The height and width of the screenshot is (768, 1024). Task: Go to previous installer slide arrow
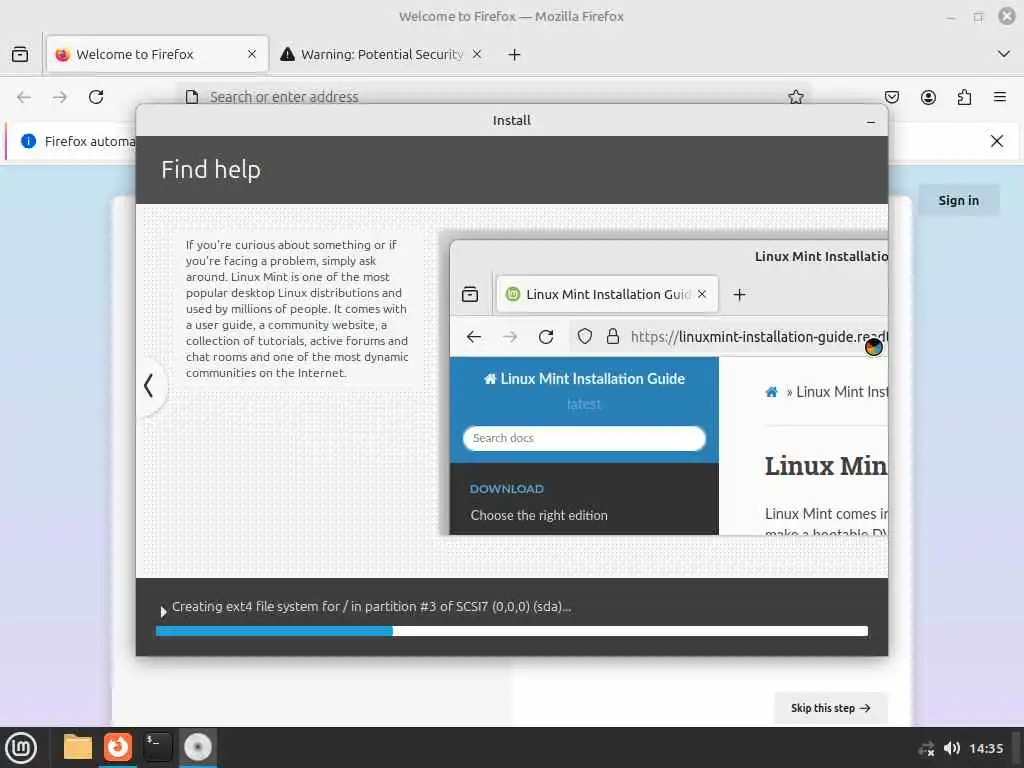(150, 386)
